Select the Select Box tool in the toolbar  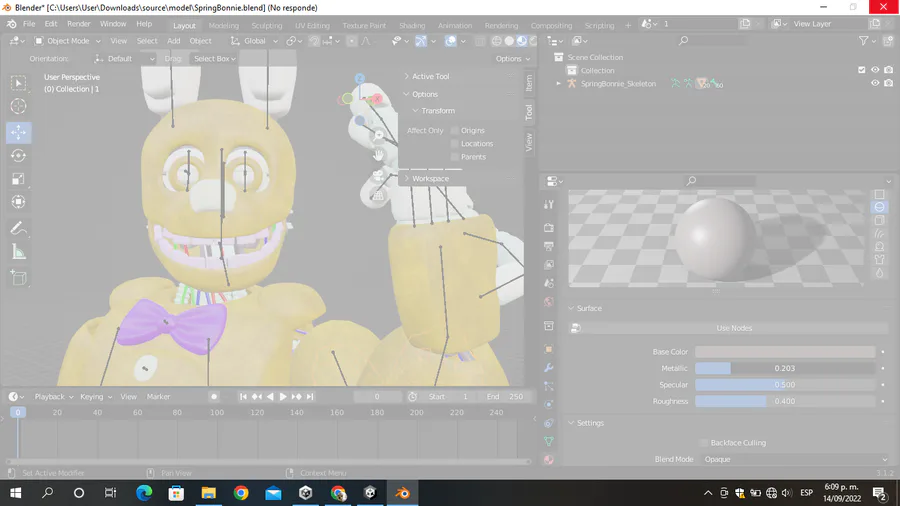tap(18, 84)
